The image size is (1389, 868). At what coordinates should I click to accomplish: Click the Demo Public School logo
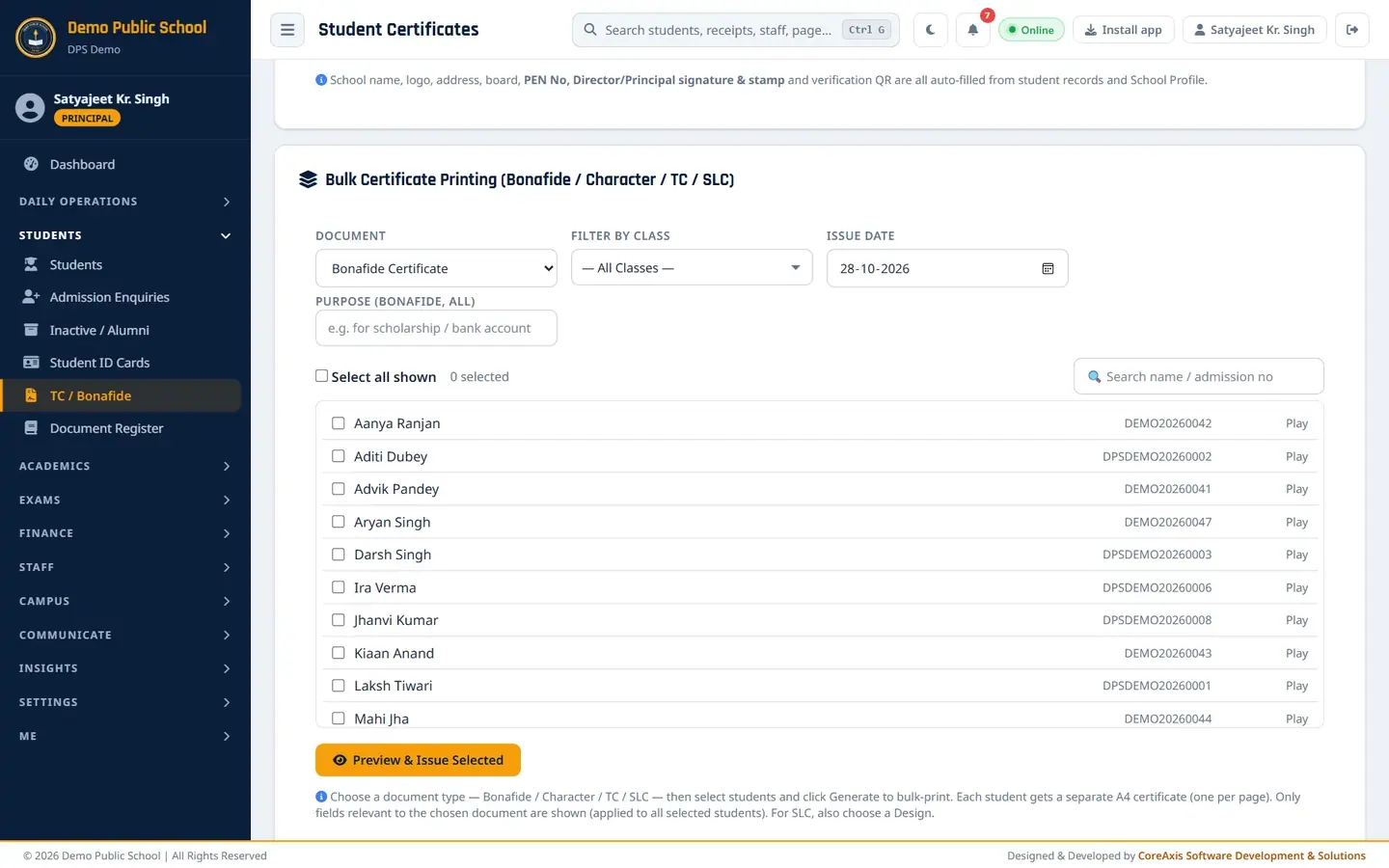pos(36,38)
